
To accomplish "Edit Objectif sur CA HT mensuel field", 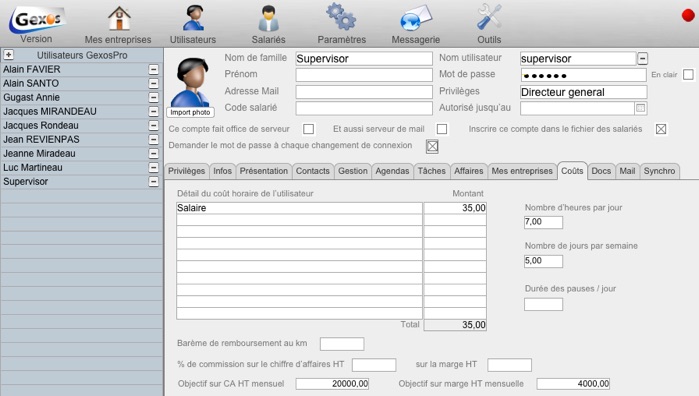I will click(x=332, y=384).
